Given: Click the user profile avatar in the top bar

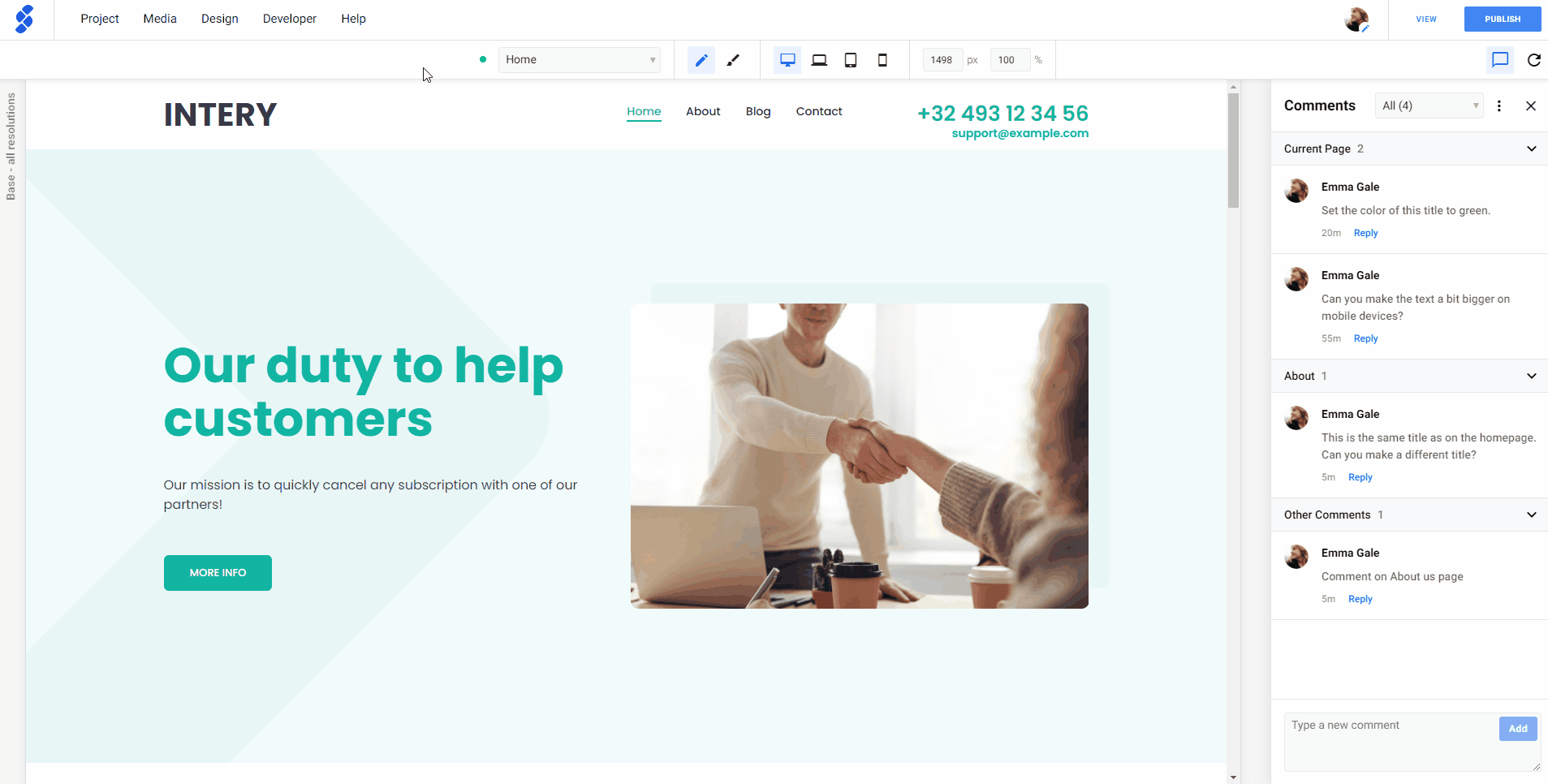Looking at the screenshot, I should click(x=1356, y=19).
